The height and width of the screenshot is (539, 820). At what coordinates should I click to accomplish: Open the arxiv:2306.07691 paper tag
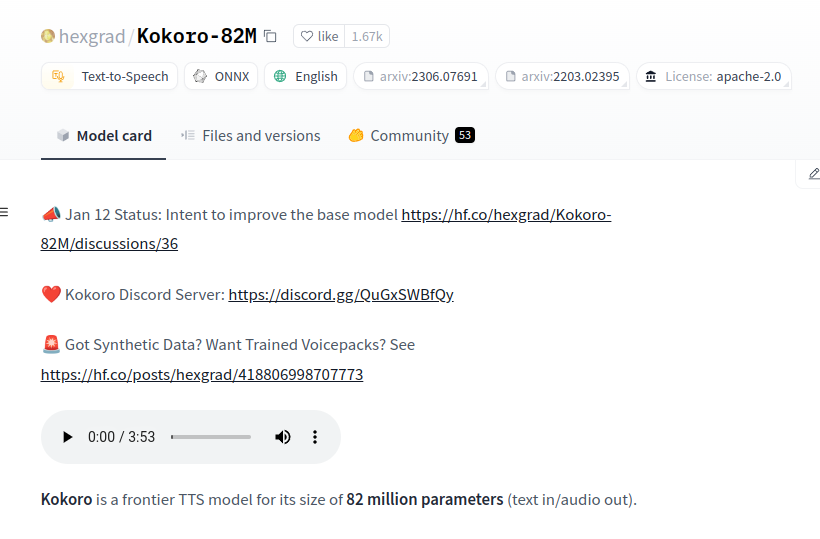[421, 76]
